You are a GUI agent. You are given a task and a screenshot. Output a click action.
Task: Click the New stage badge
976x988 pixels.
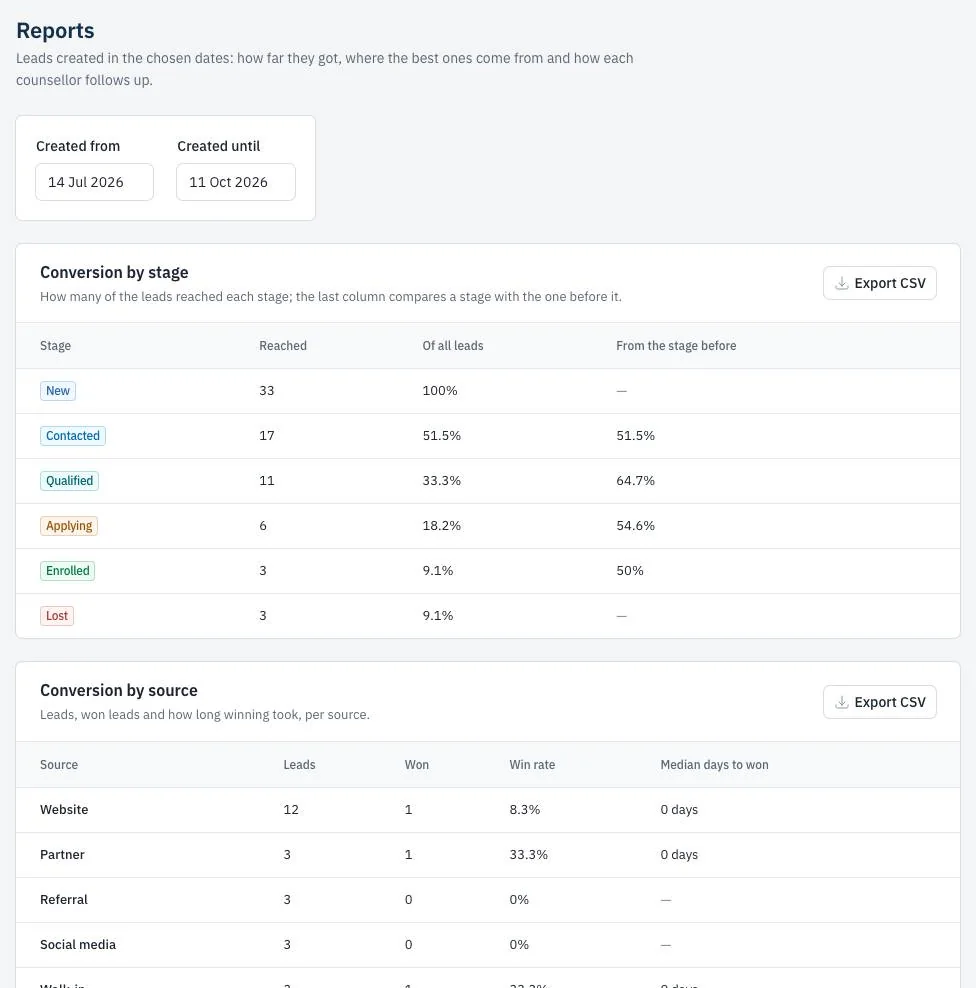58,391
